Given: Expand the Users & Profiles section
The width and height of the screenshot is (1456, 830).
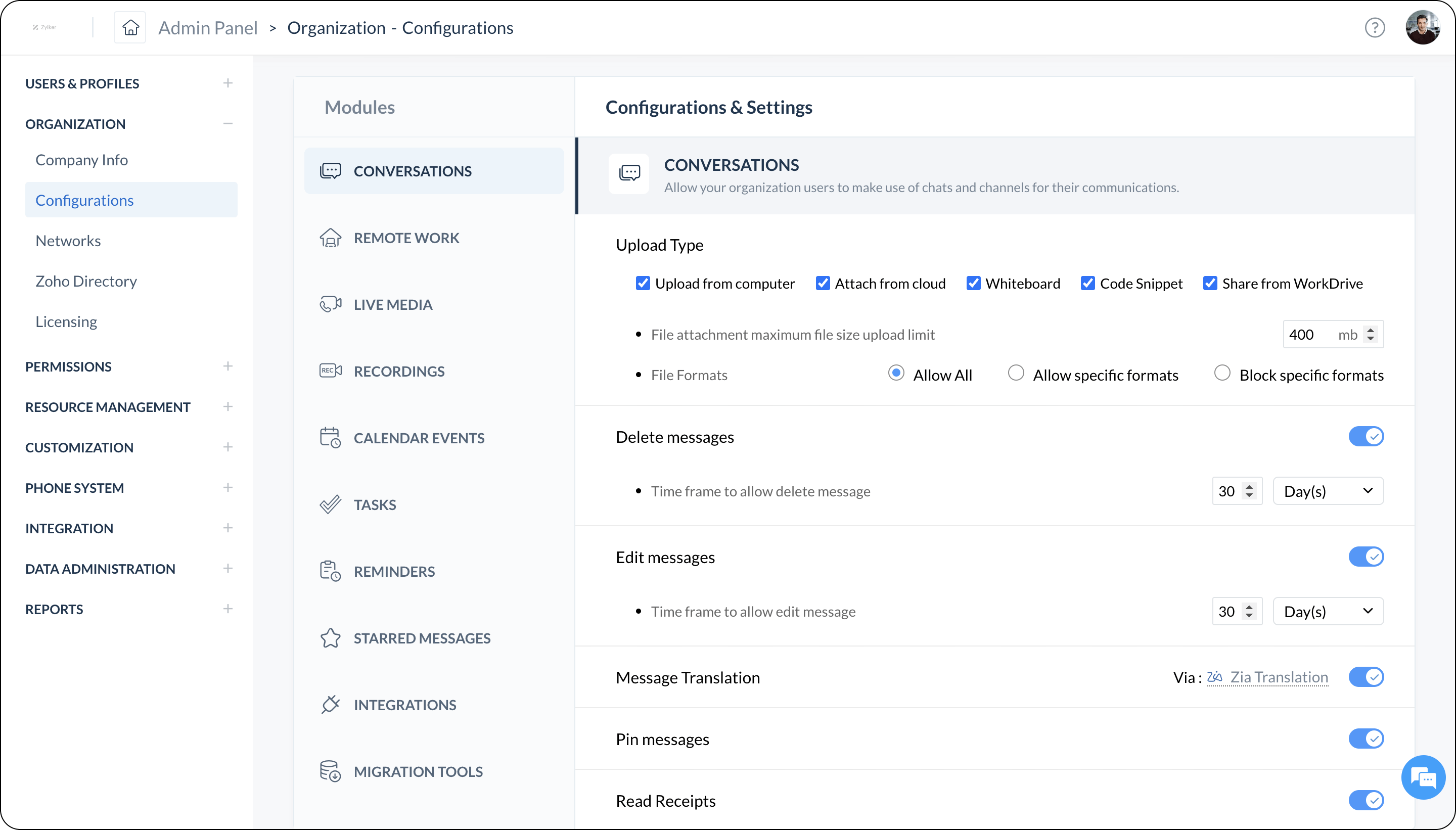Looking at the screenshot, I should point(227,83).
